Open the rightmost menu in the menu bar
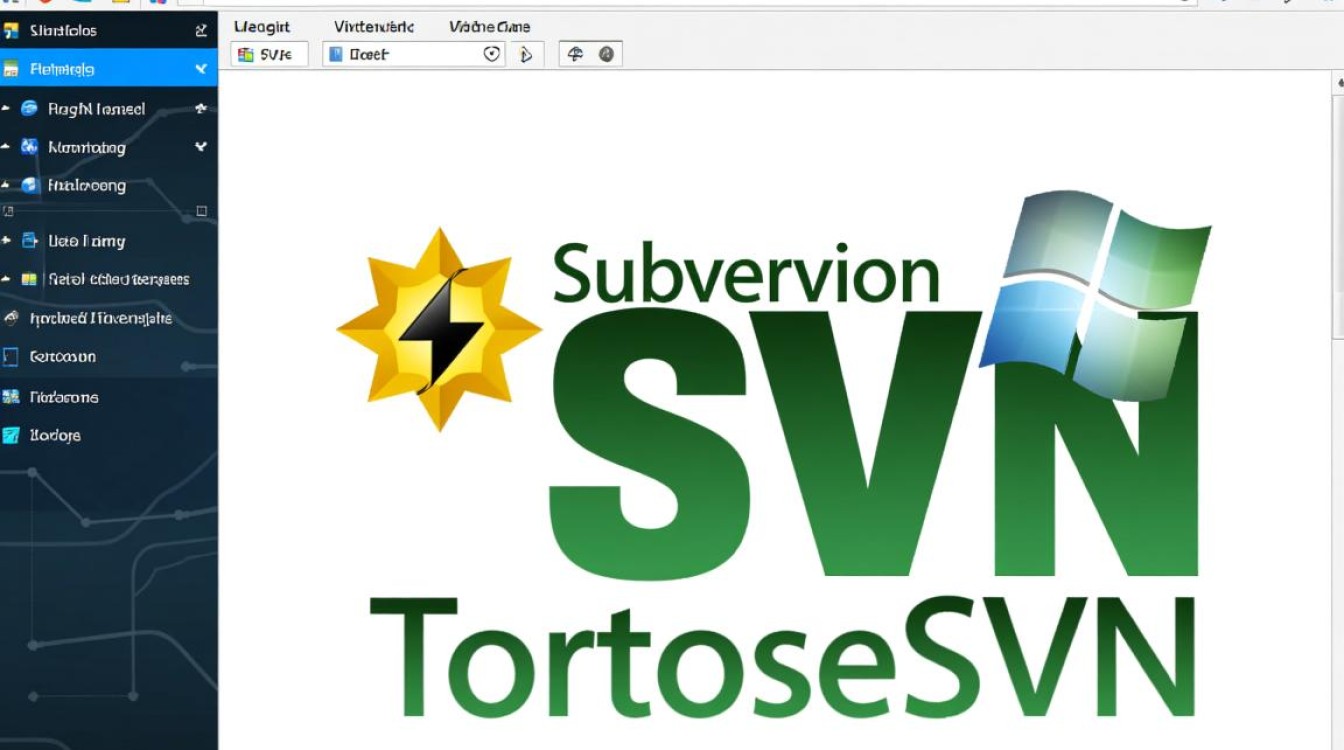 (x=489, y=26)
